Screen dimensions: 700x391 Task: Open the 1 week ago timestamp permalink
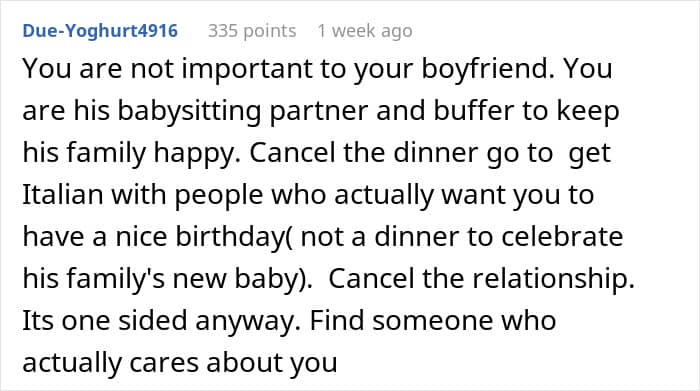click(365, 31)
